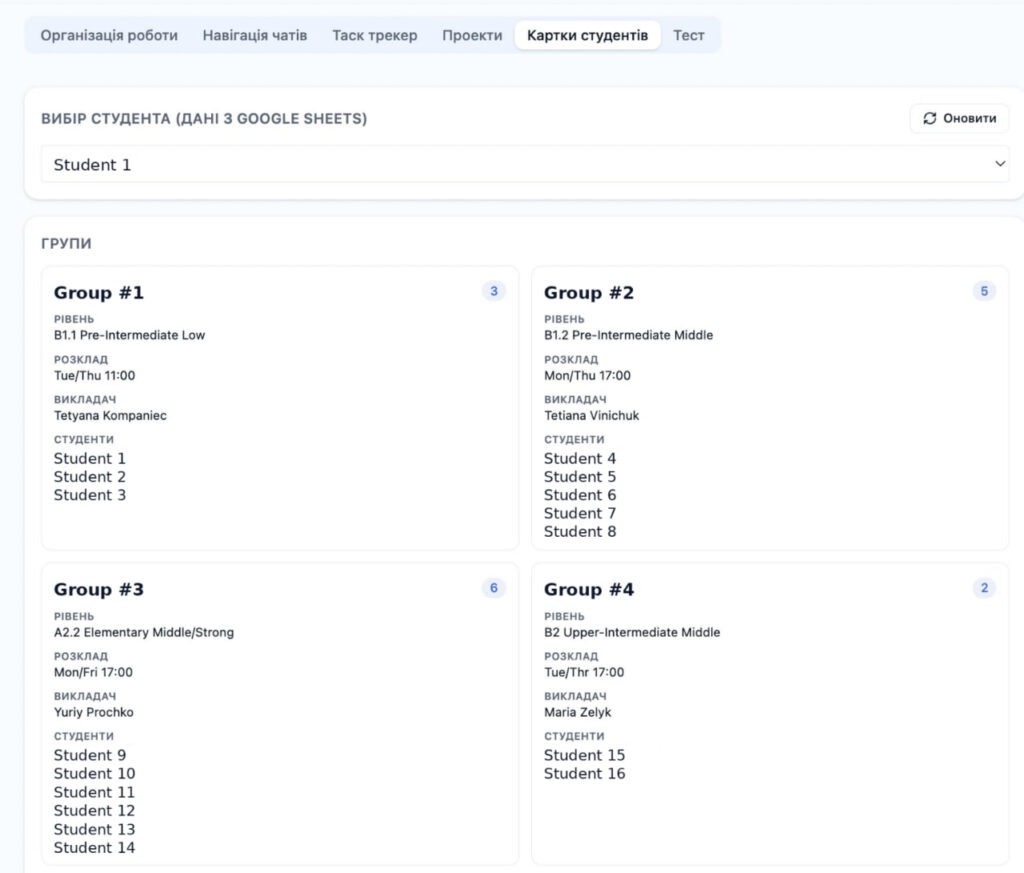Select Student 1 in the Group #1 list
Viewport: 1024px width, 873px height.
point(89,458)
